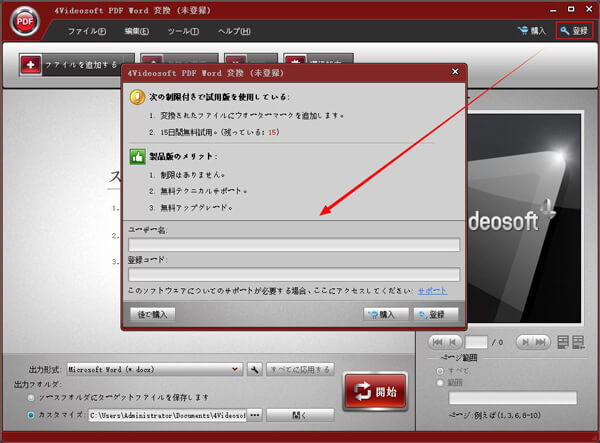Select the カスタマイズ radio button
The image size is (600, 443).
[31, 415]
